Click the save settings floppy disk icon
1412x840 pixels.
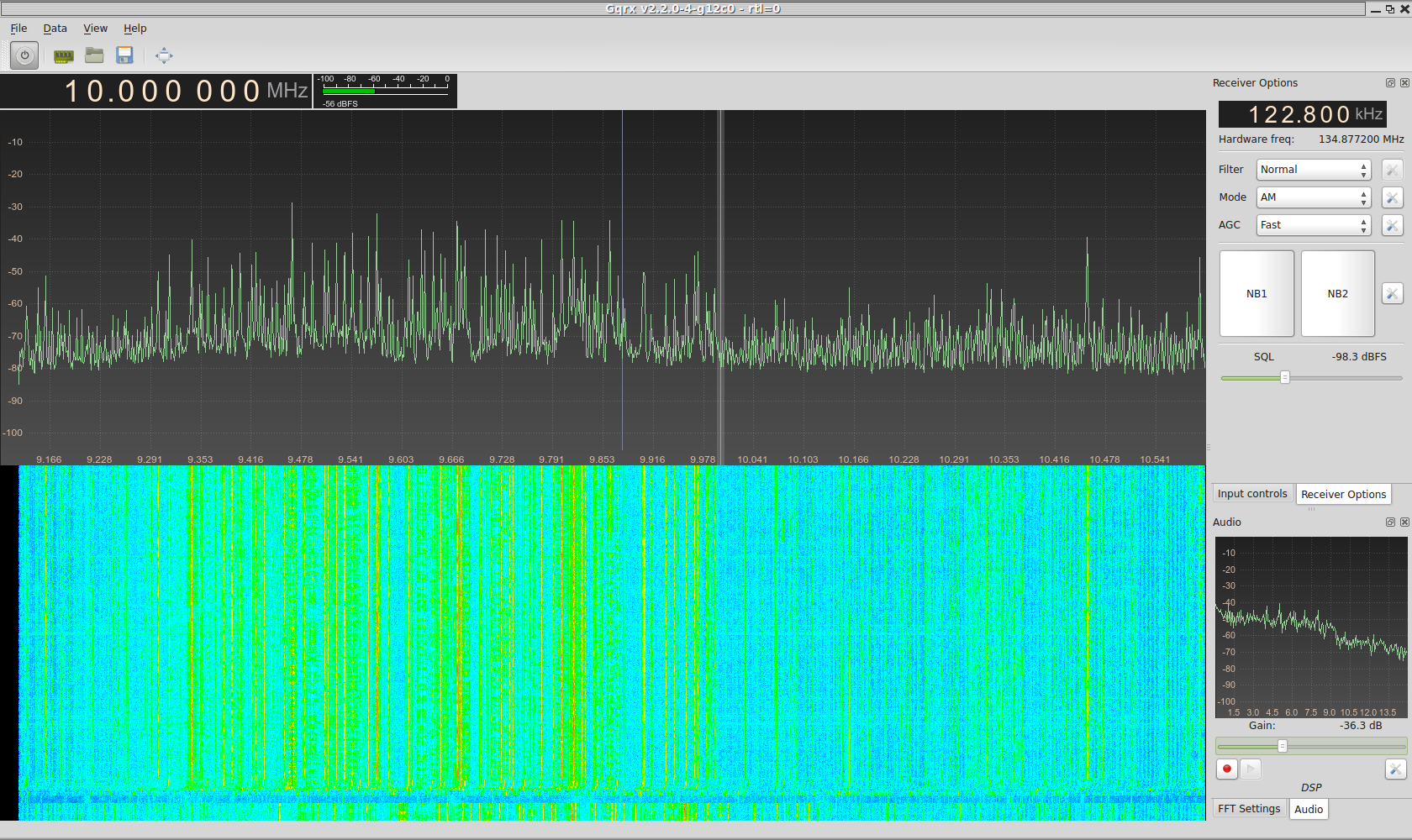click(x=124, y=55)
